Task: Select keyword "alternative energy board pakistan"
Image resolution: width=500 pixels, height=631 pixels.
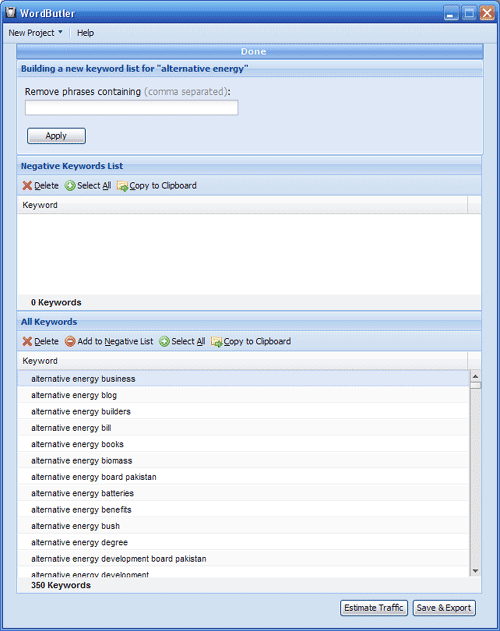Action: pyautogui.click(x=243, y=477)
